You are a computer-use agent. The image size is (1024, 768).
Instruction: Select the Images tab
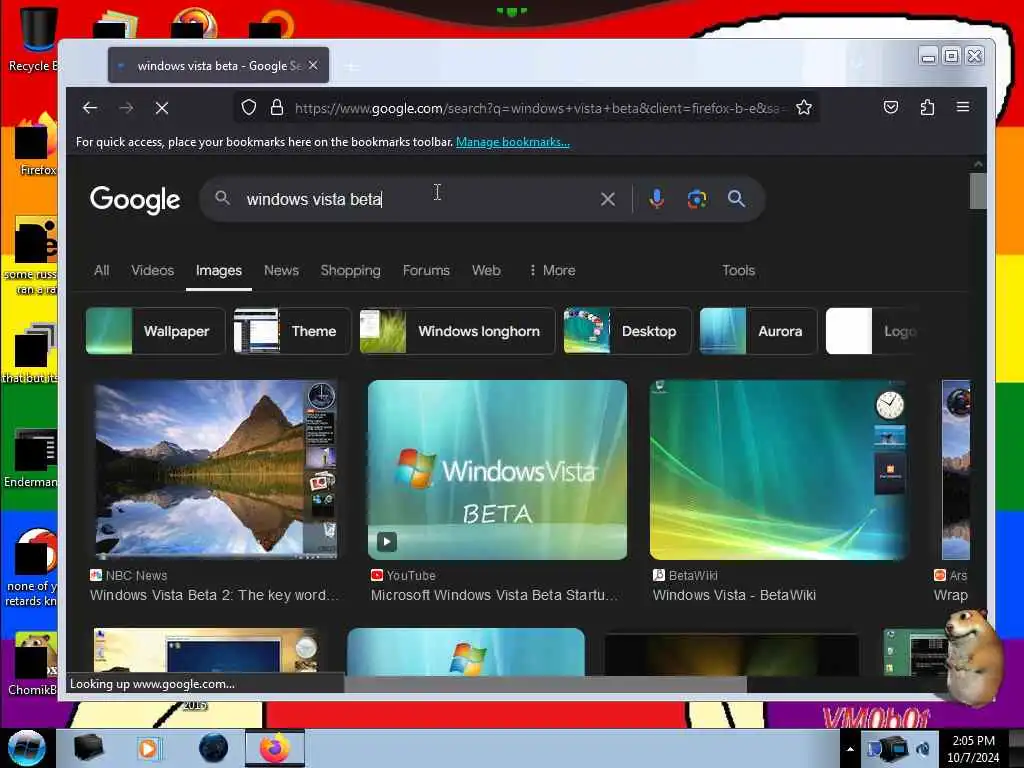[x=219, y=270]
